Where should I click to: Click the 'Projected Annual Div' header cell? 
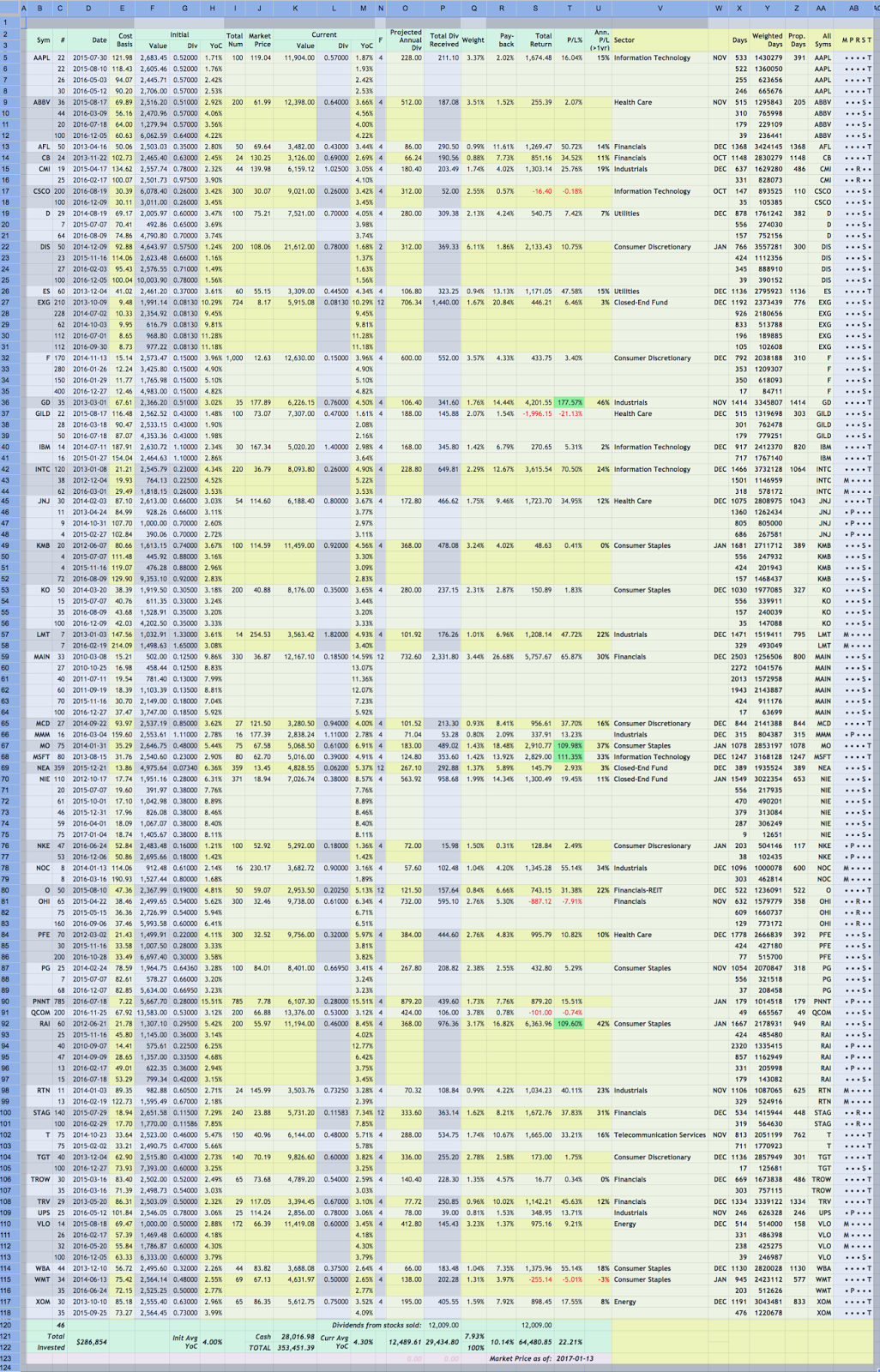point(405,40)
